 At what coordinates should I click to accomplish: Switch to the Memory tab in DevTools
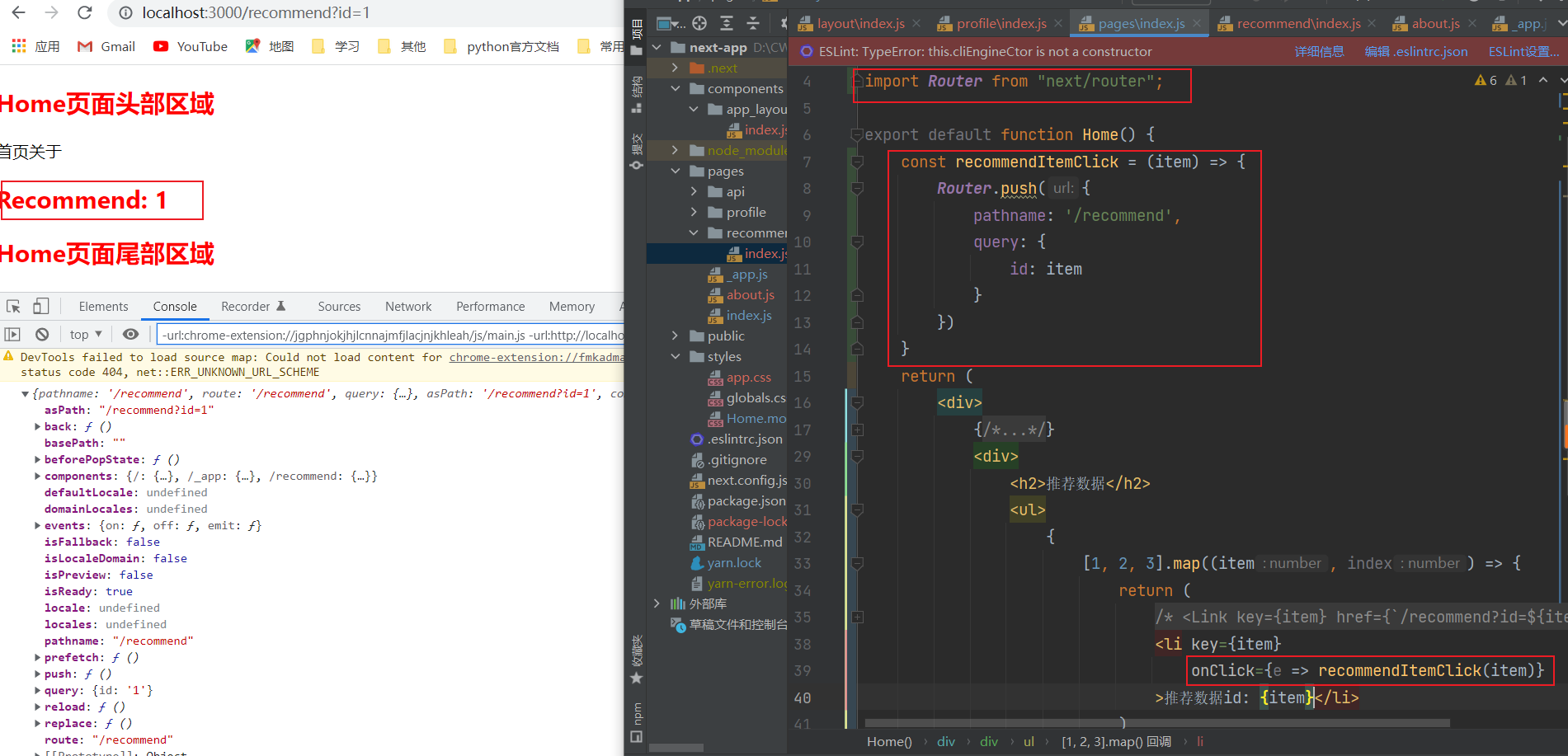tap(572, 307)
